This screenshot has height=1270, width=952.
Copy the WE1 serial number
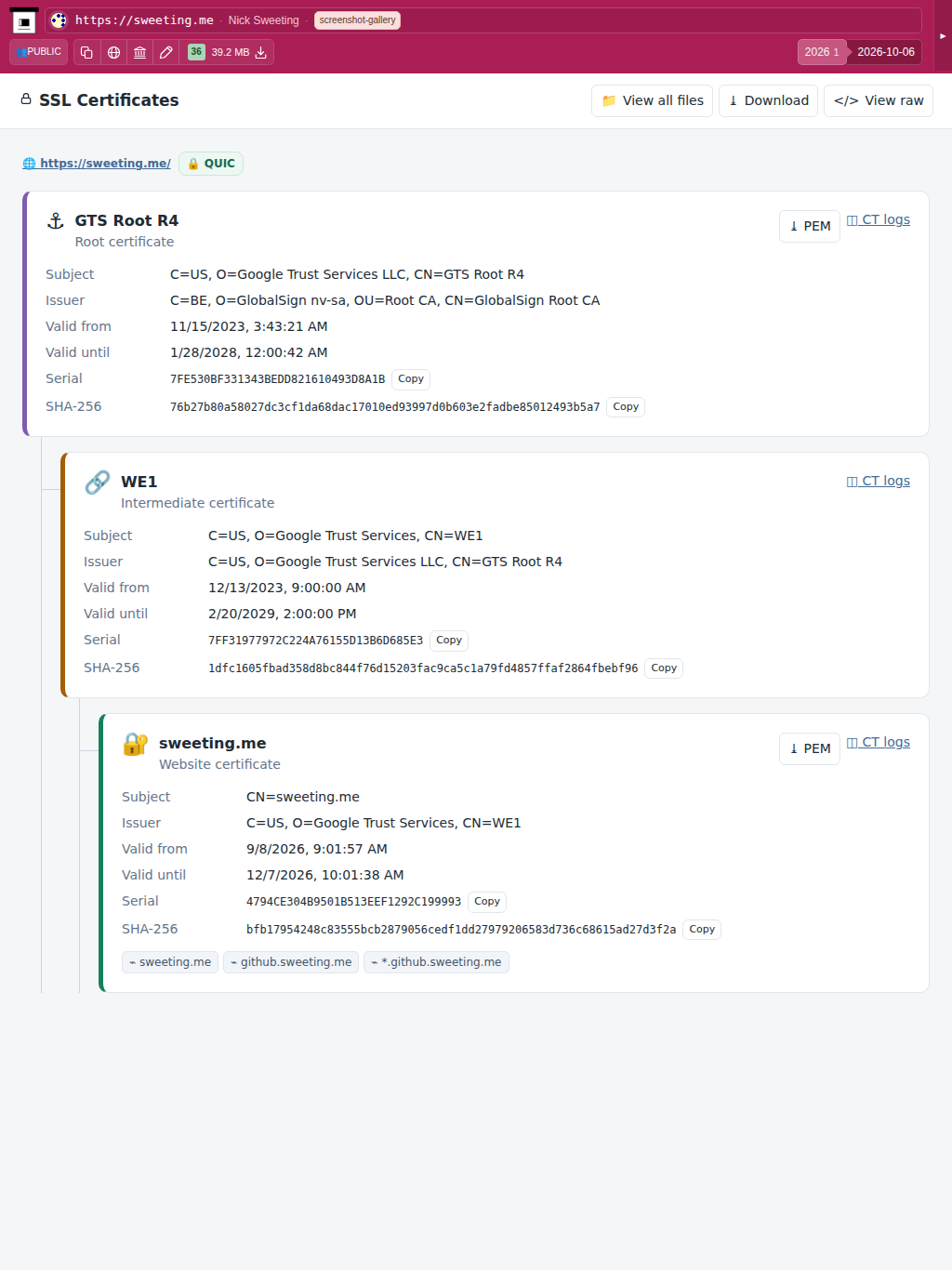click(x=449, y=641)
